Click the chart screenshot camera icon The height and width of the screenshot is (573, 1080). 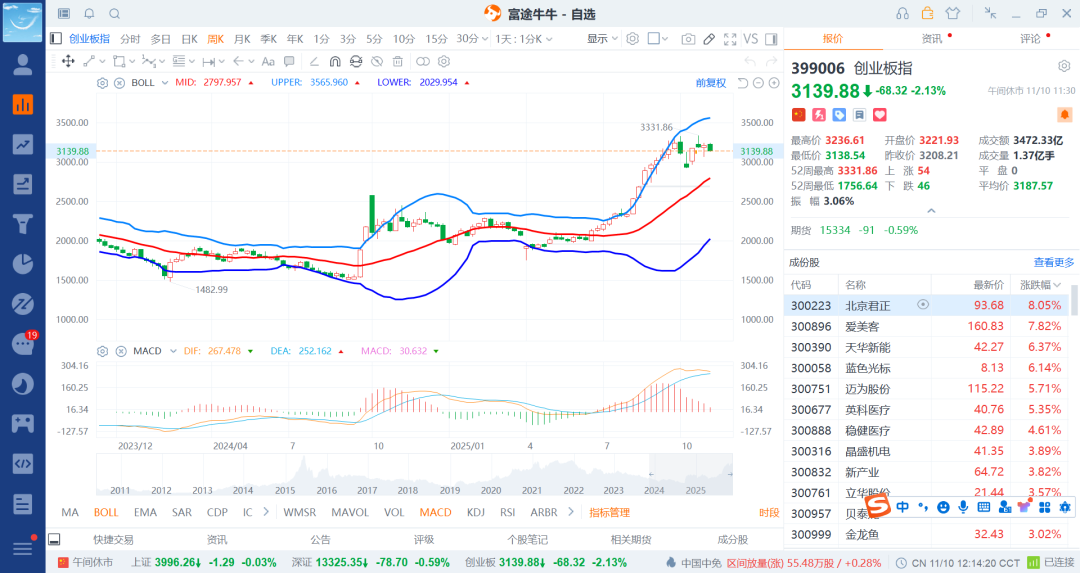point(688,39)
